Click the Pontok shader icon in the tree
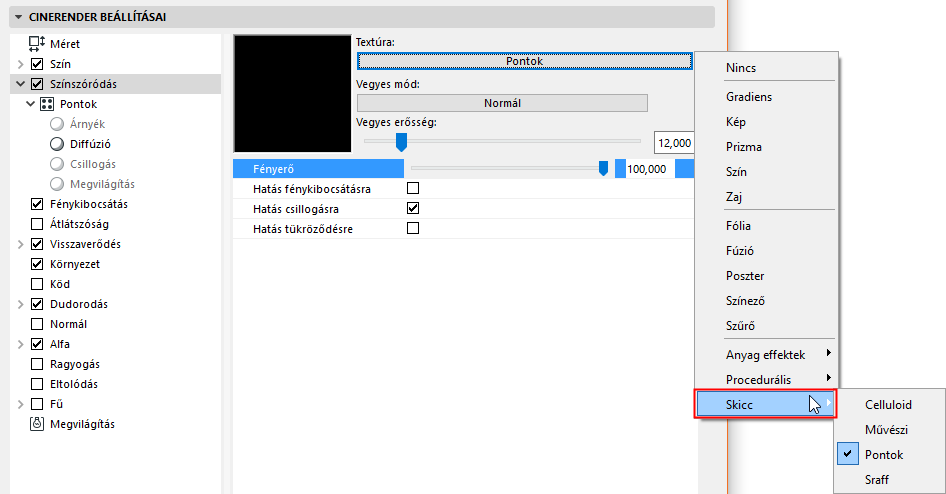Viewport: 946px width, 494px height. coord(46,104)
